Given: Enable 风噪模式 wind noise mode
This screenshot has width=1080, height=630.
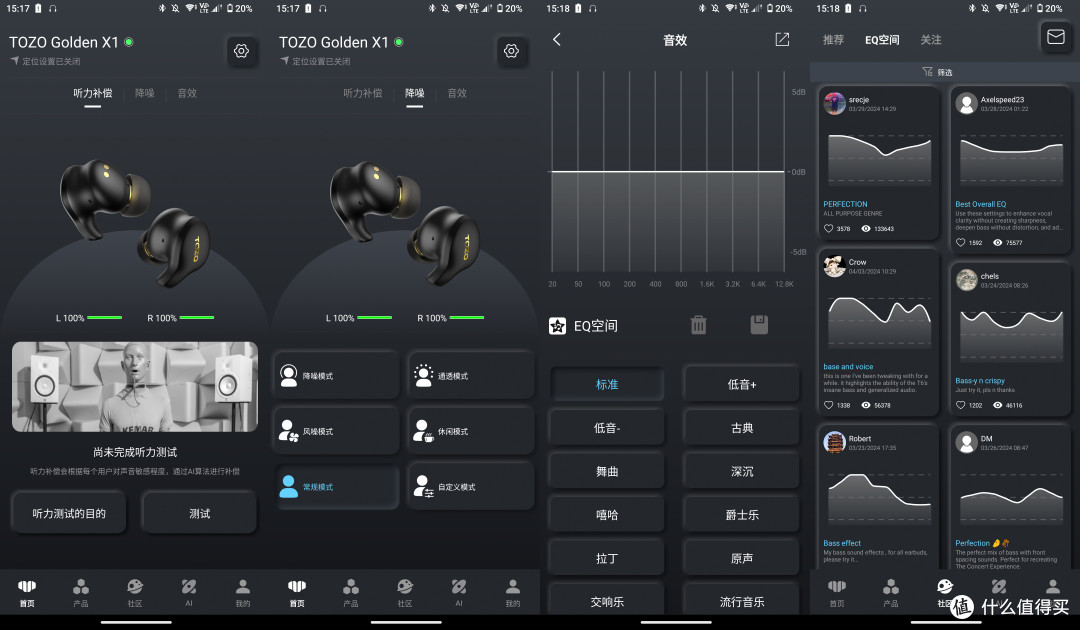Looking at the screenshot, I should 337,431.
